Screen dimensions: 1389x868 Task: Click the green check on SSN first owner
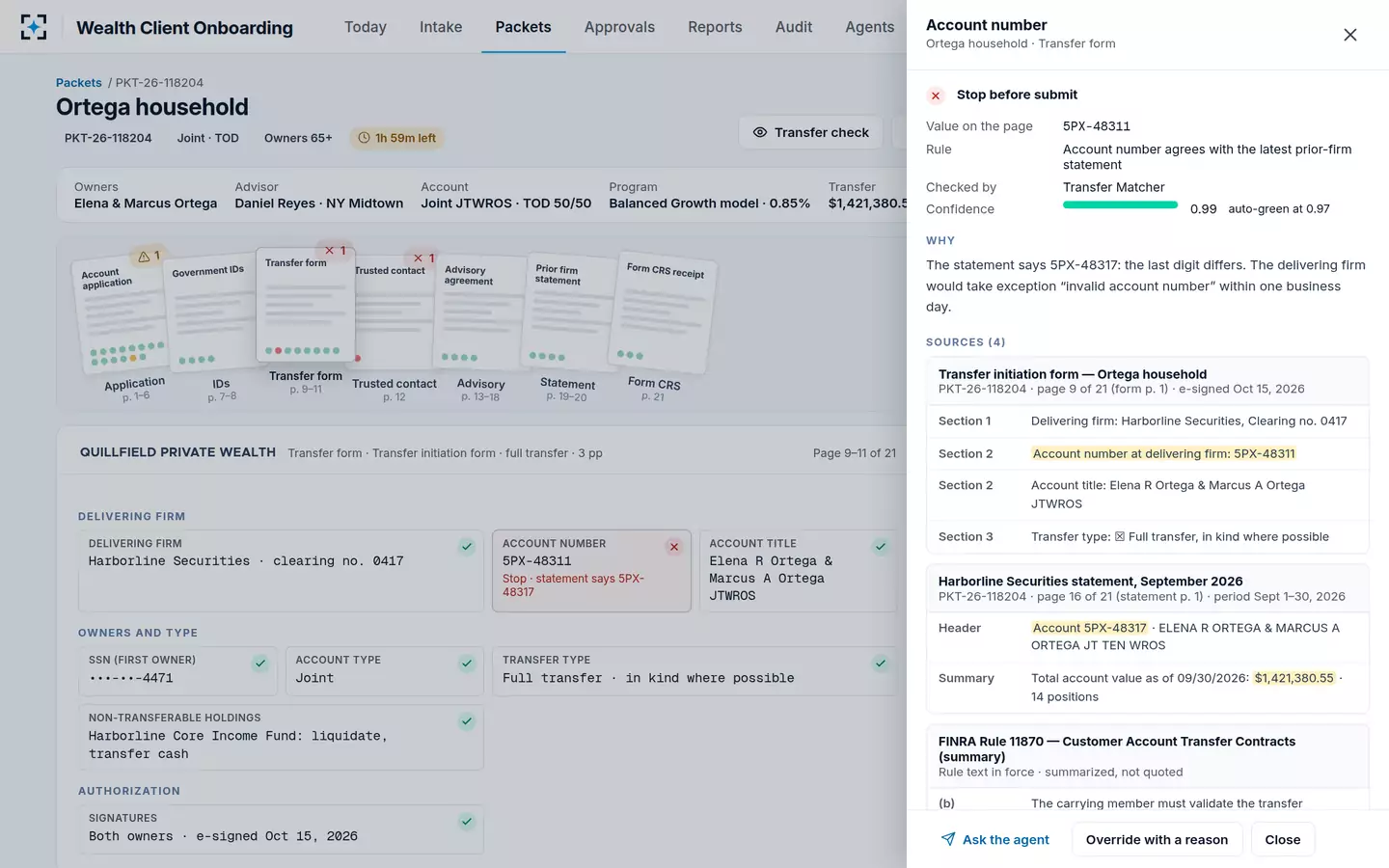[x=260, y=664]
